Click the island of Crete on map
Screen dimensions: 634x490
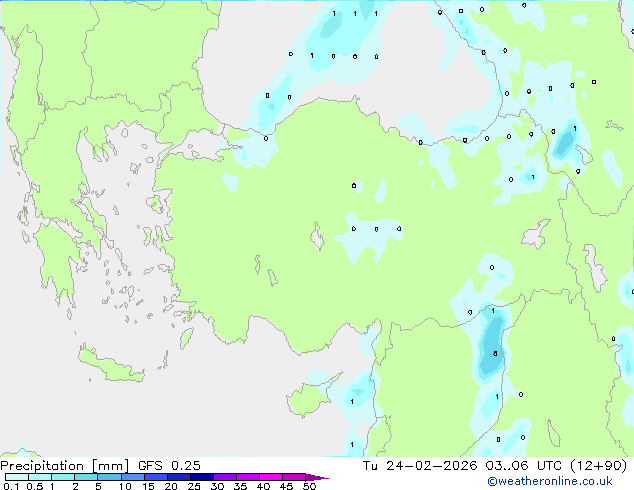111,366
